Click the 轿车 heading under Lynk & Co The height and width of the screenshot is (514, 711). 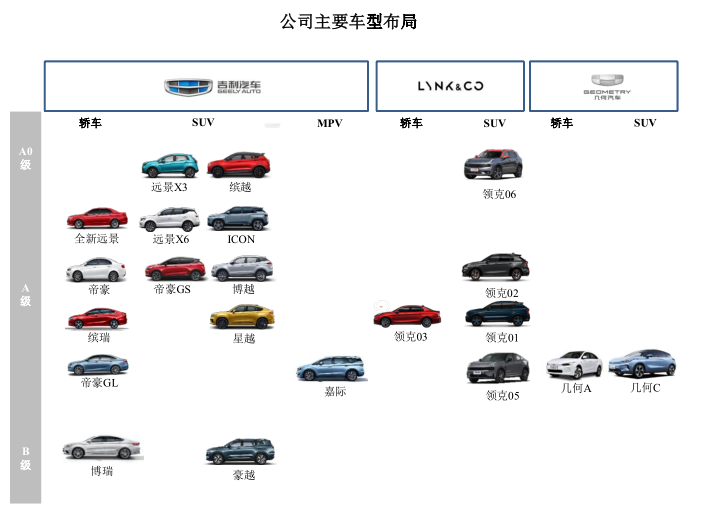411,123
